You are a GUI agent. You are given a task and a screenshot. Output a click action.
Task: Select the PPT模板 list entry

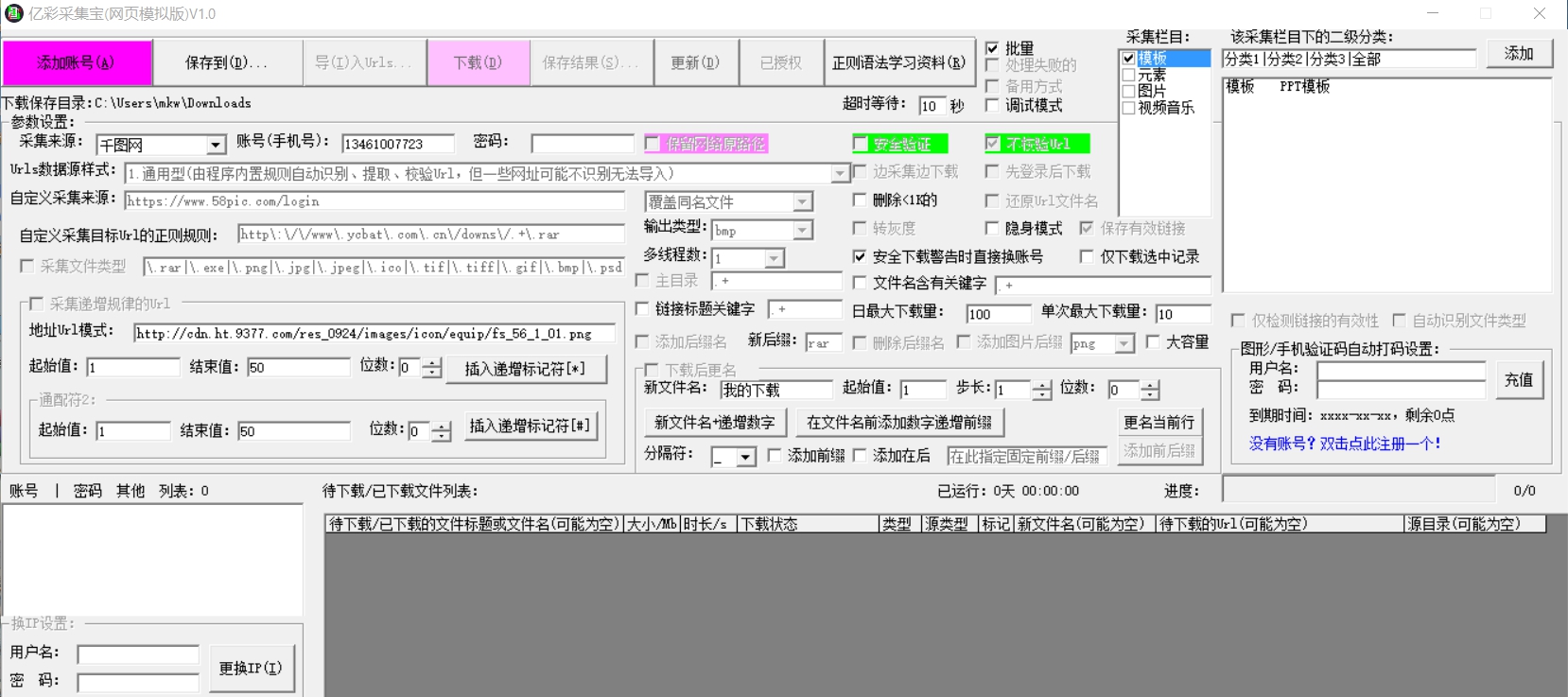pyautogui.click(x=1304, y=86)
